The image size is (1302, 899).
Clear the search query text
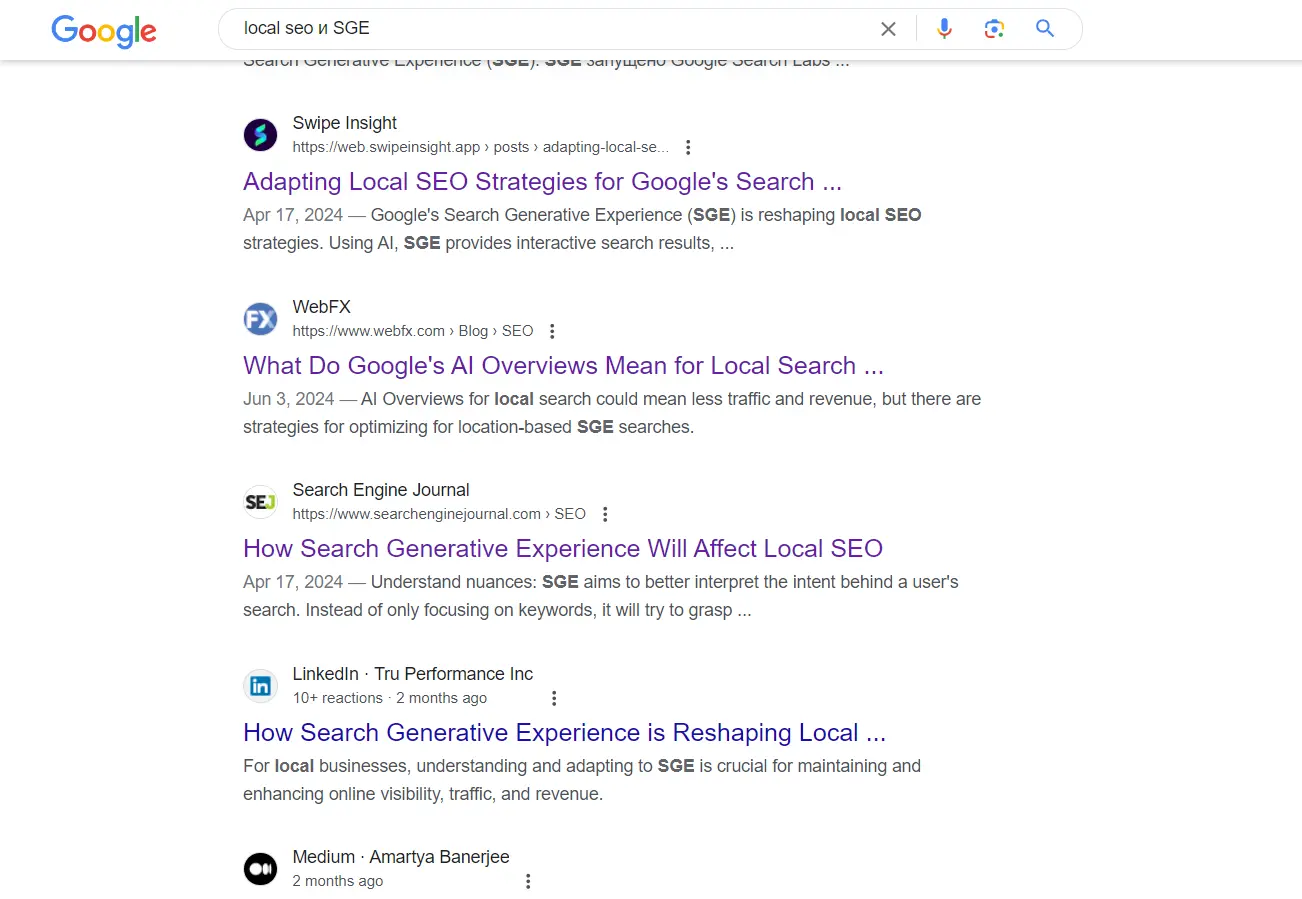click(x=888, y=29)
